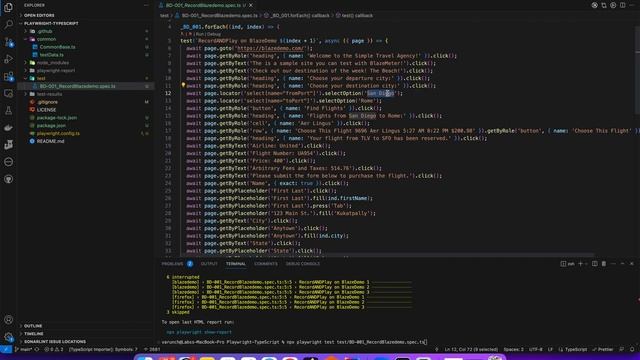This screenshot has height=360, width=640.
Task: Open the Remote Explorer icon in the activity bar
Action: coord(8,93)
